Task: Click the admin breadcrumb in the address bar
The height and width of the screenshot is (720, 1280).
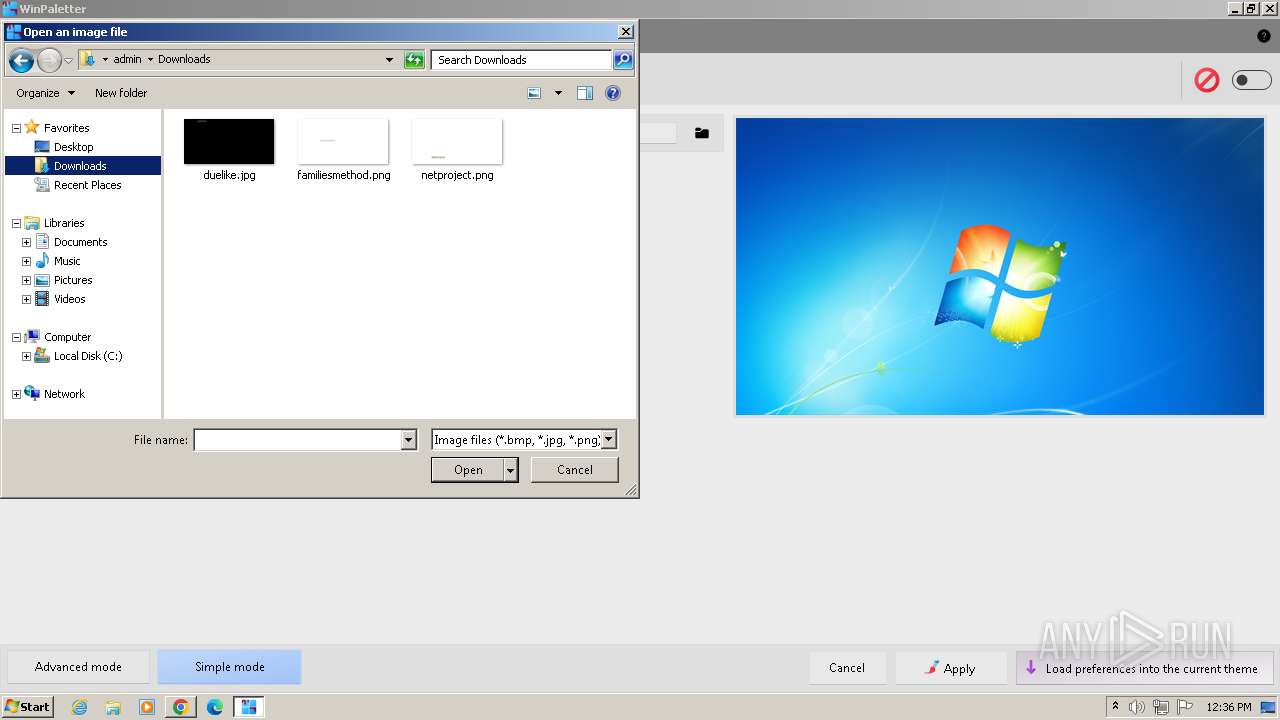Action: click(127, 60)
